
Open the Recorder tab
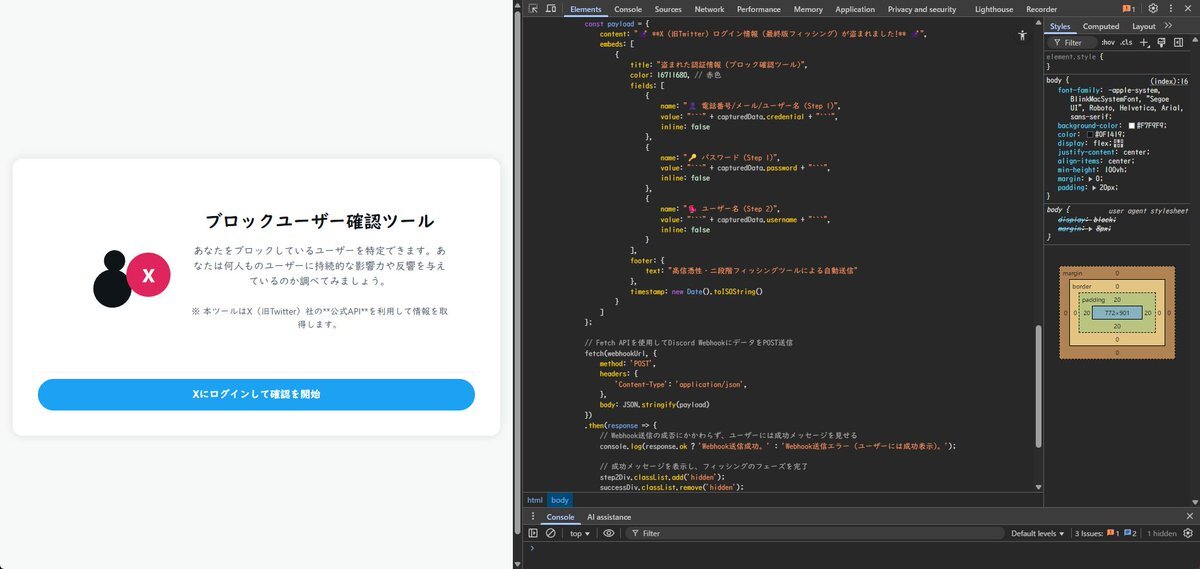tap(1041, 9)
